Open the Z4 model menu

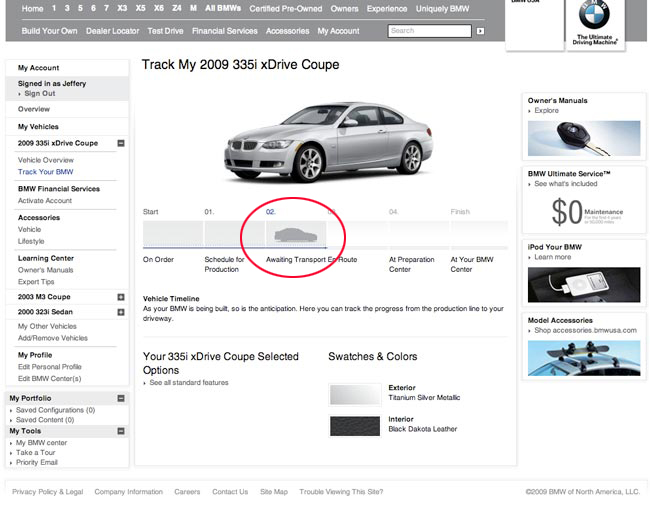tap(177, 8)
